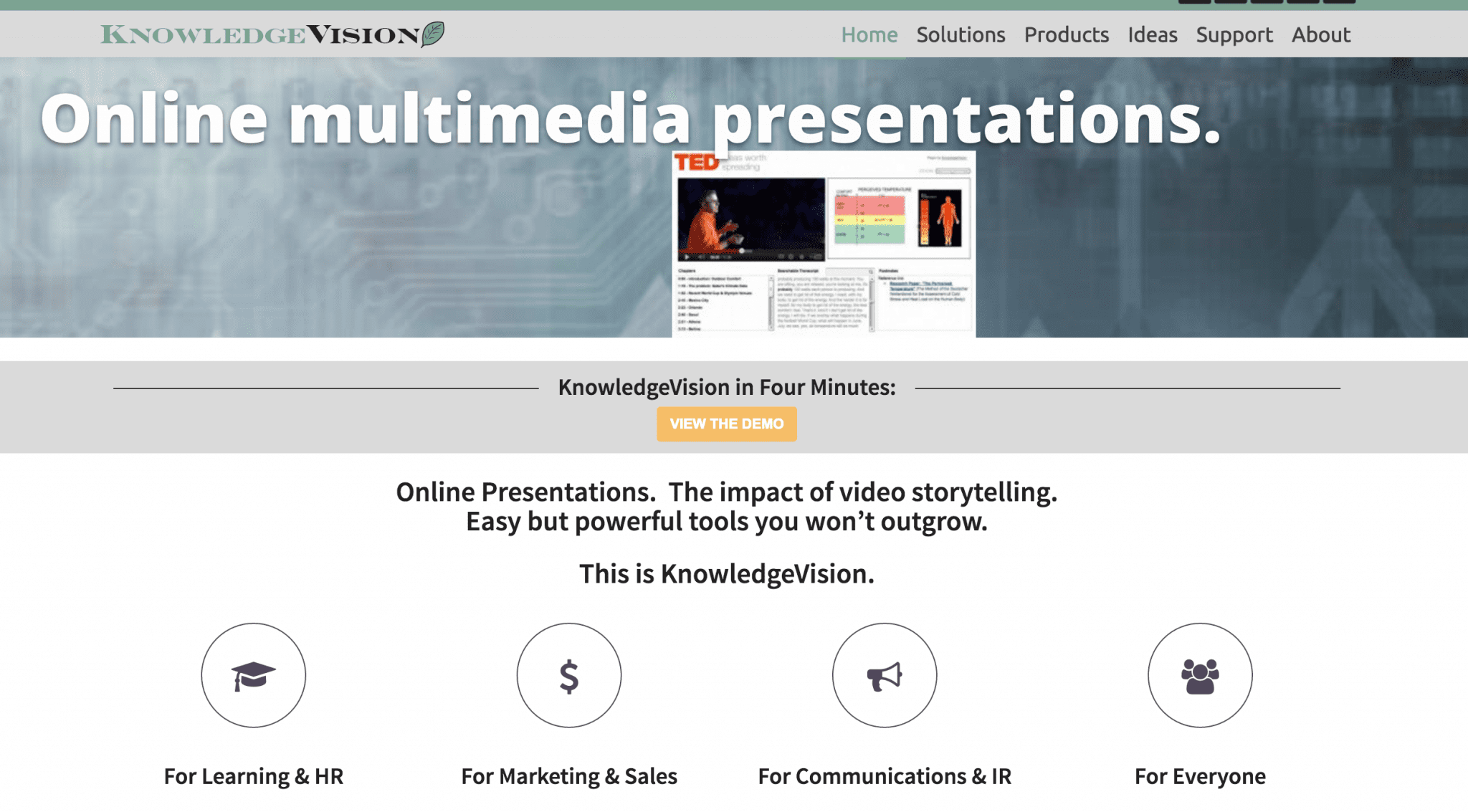Click the green leaf logo icon

(433, 34)
